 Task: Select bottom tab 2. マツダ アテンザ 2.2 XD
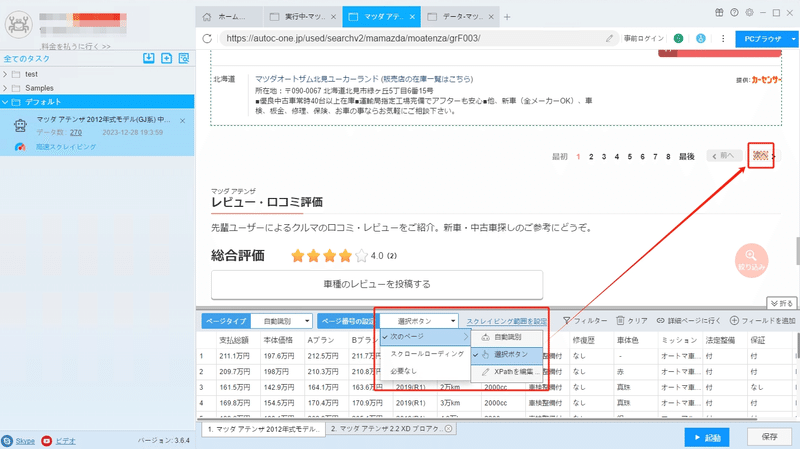(391, 429)
